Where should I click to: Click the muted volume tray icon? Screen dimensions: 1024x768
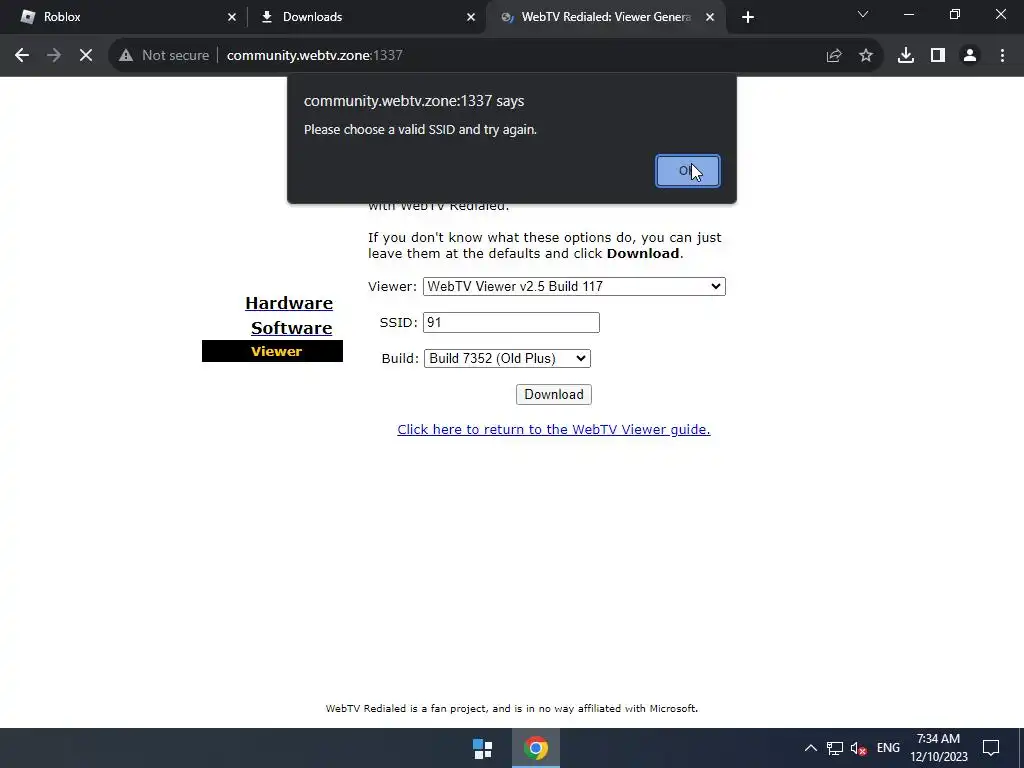(858, 748)
